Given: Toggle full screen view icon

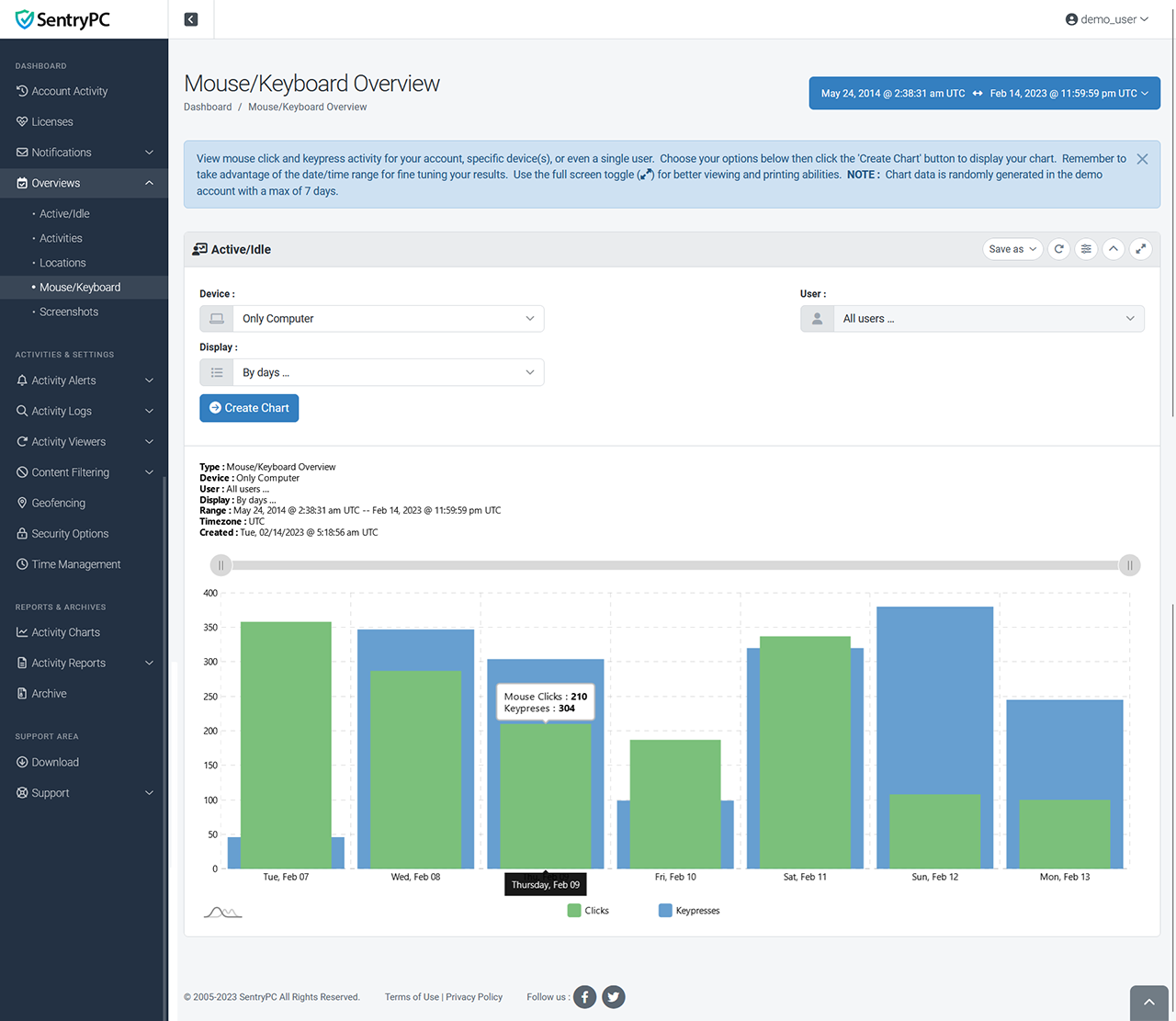Looking at the screenshot, I should (x=1140, y=249).
